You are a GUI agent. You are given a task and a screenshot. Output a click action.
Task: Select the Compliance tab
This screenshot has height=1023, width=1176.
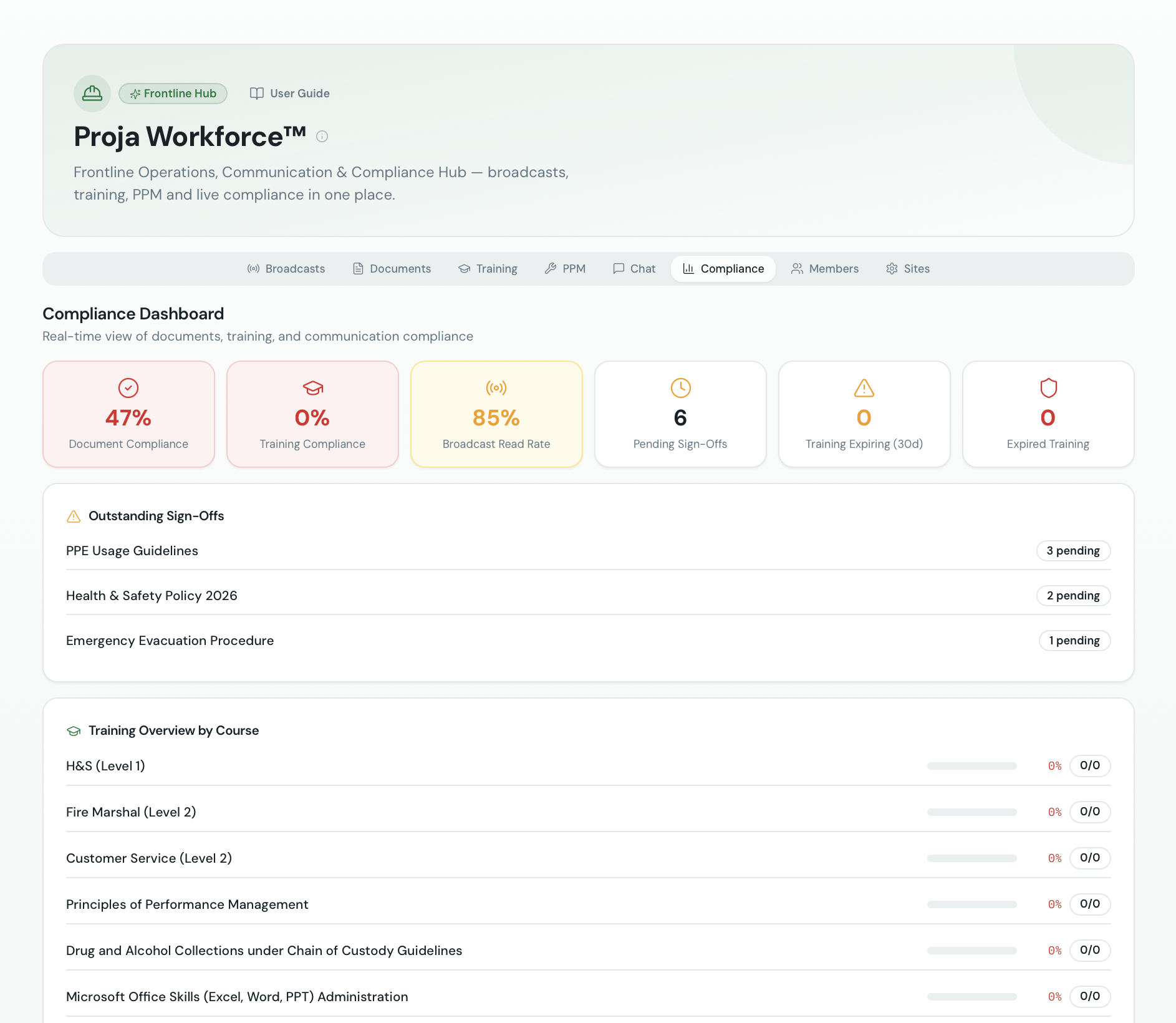tap(723, 269)
